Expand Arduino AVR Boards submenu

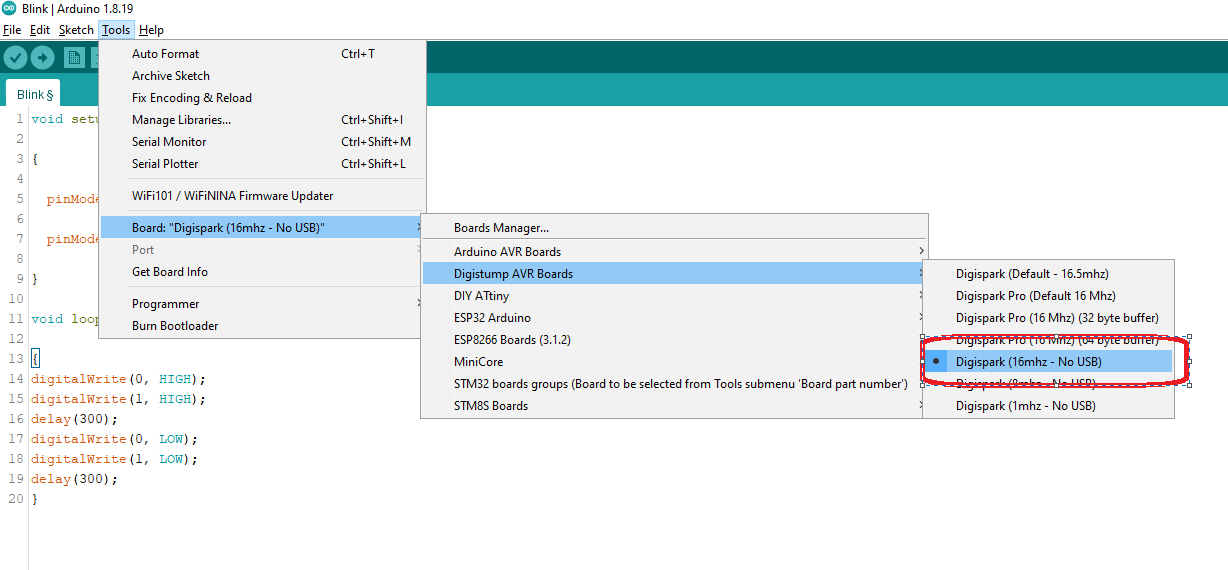coord(675,252)
